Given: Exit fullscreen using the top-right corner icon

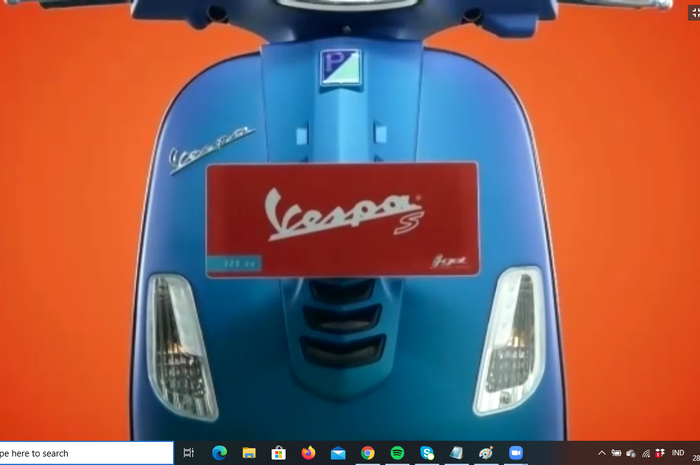Looking at the screenshot, I should [695, 13].
